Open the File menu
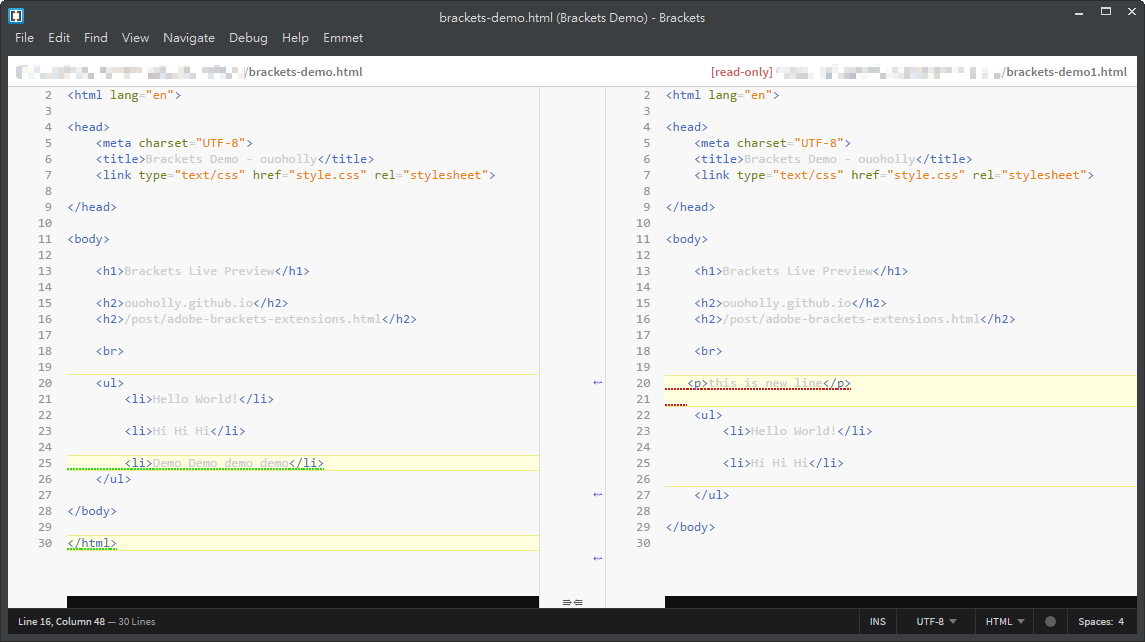The height and width of the screenshot is (642, 1145). coord(24,38)
